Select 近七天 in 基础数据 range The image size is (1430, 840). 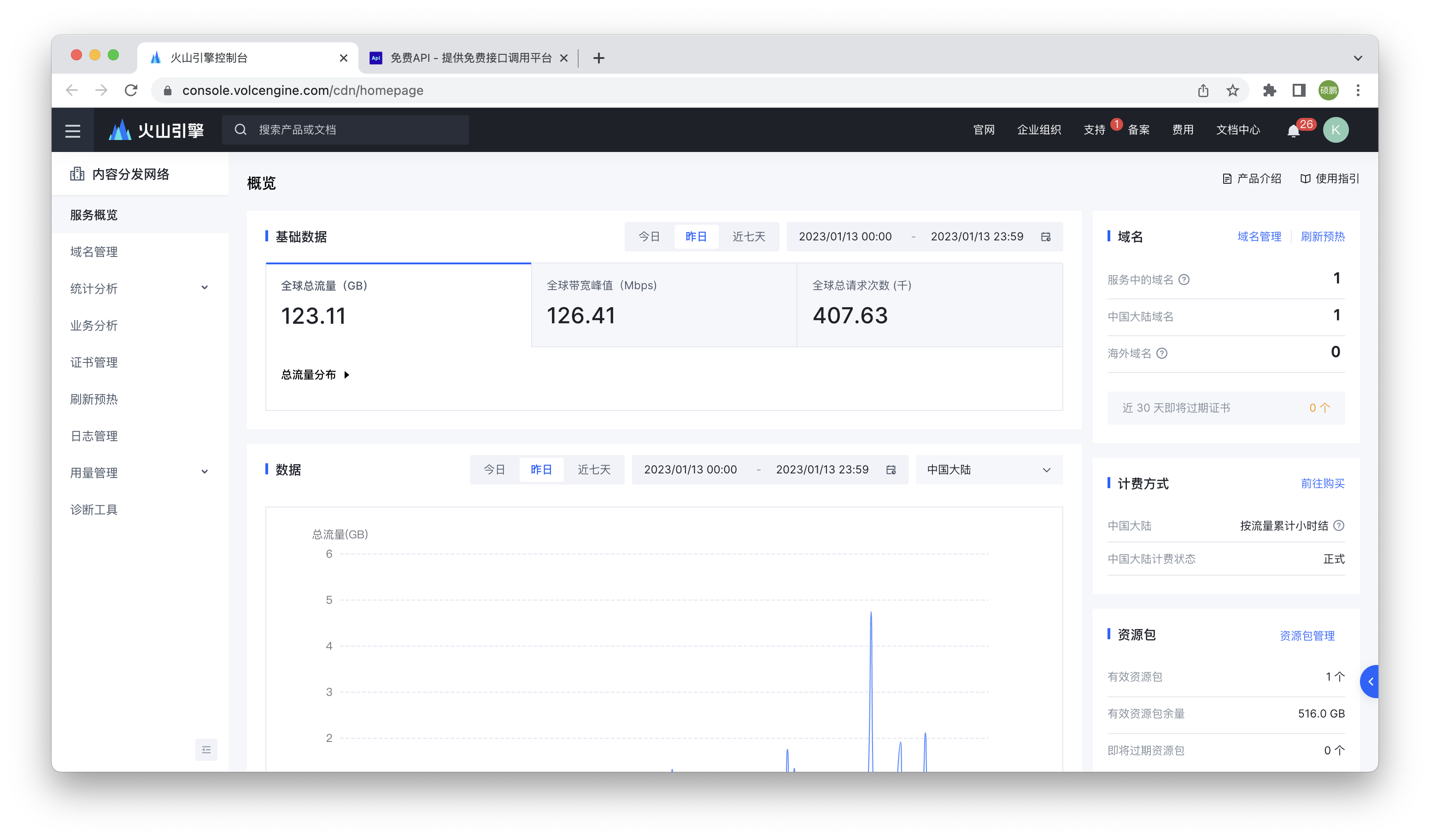pyautogui.click(x=749, y=237)
